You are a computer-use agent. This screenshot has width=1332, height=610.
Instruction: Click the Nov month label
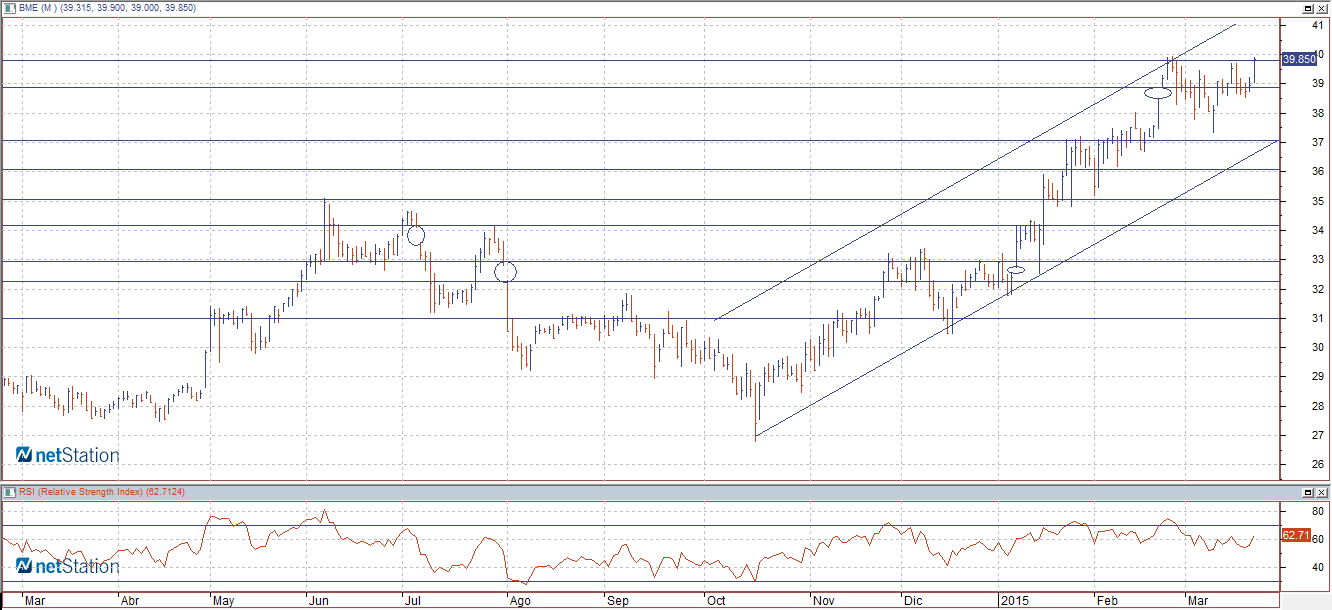pyautogui.click(x=823, y=601)
